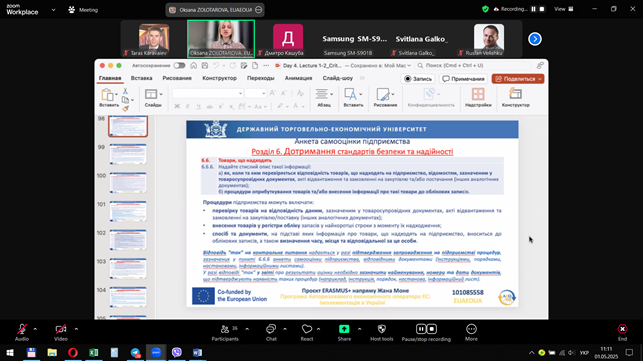
Task: Pause recording from the top Recording indicator
Action: click(x=534, y=9)
